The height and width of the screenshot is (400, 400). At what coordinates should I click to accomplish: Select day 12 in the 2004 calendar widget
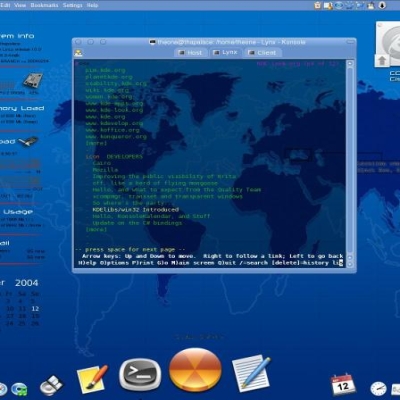(35, 309)
